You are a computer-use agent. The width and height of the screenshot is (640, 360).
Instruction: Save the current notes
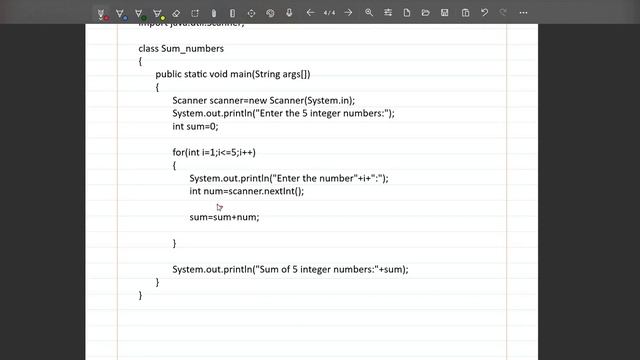[x=444, y=13]
